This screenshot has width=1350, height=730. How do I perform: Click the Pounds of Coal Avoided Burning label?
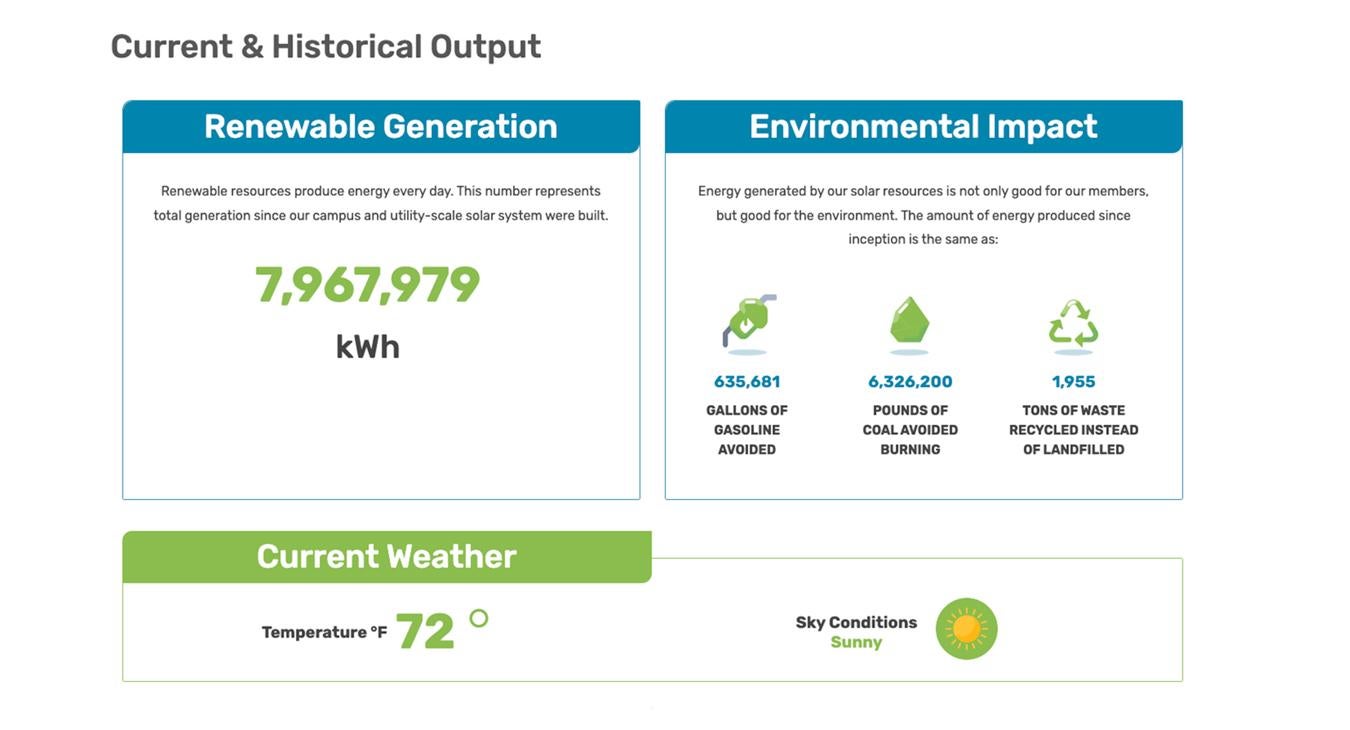click(x=910, y=430)
